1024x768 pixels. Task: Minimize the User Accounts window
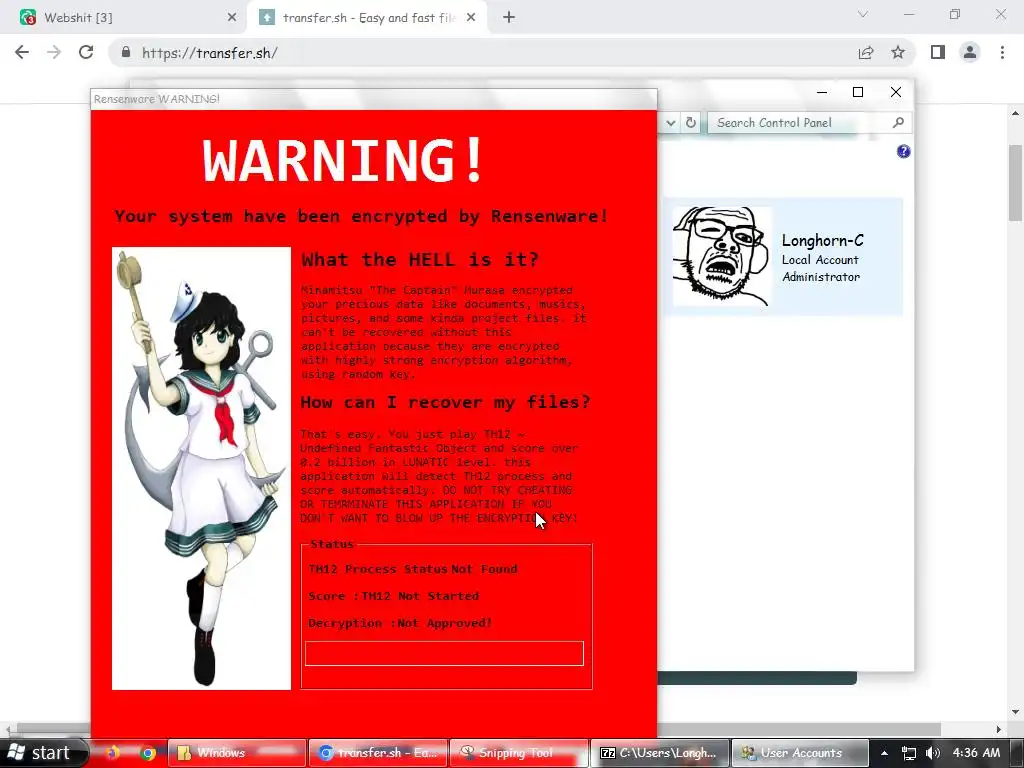(x=822, y=92)
